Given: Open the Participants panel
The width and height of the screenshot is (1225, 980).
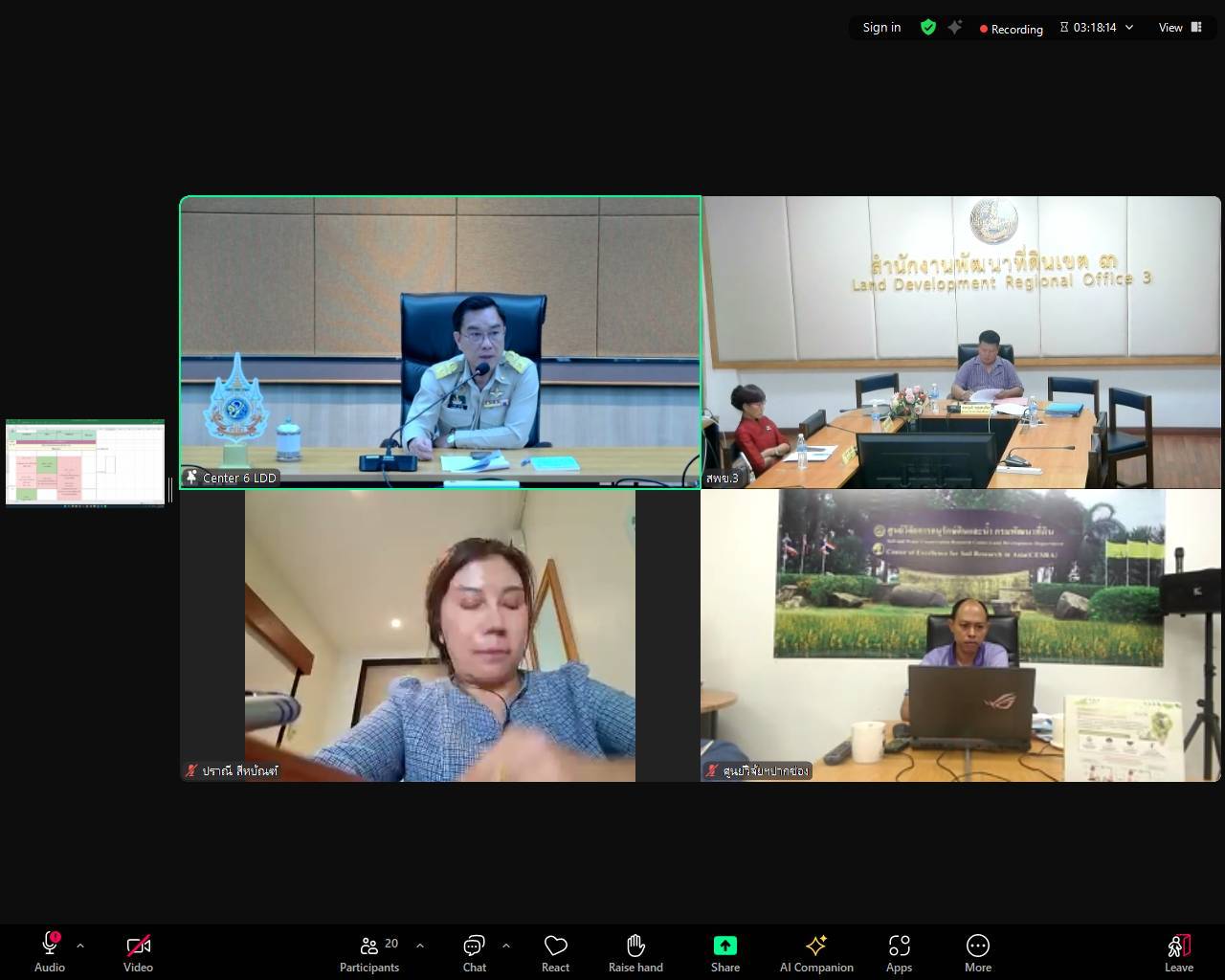Looking at the screenshot, I should point(369,953).
